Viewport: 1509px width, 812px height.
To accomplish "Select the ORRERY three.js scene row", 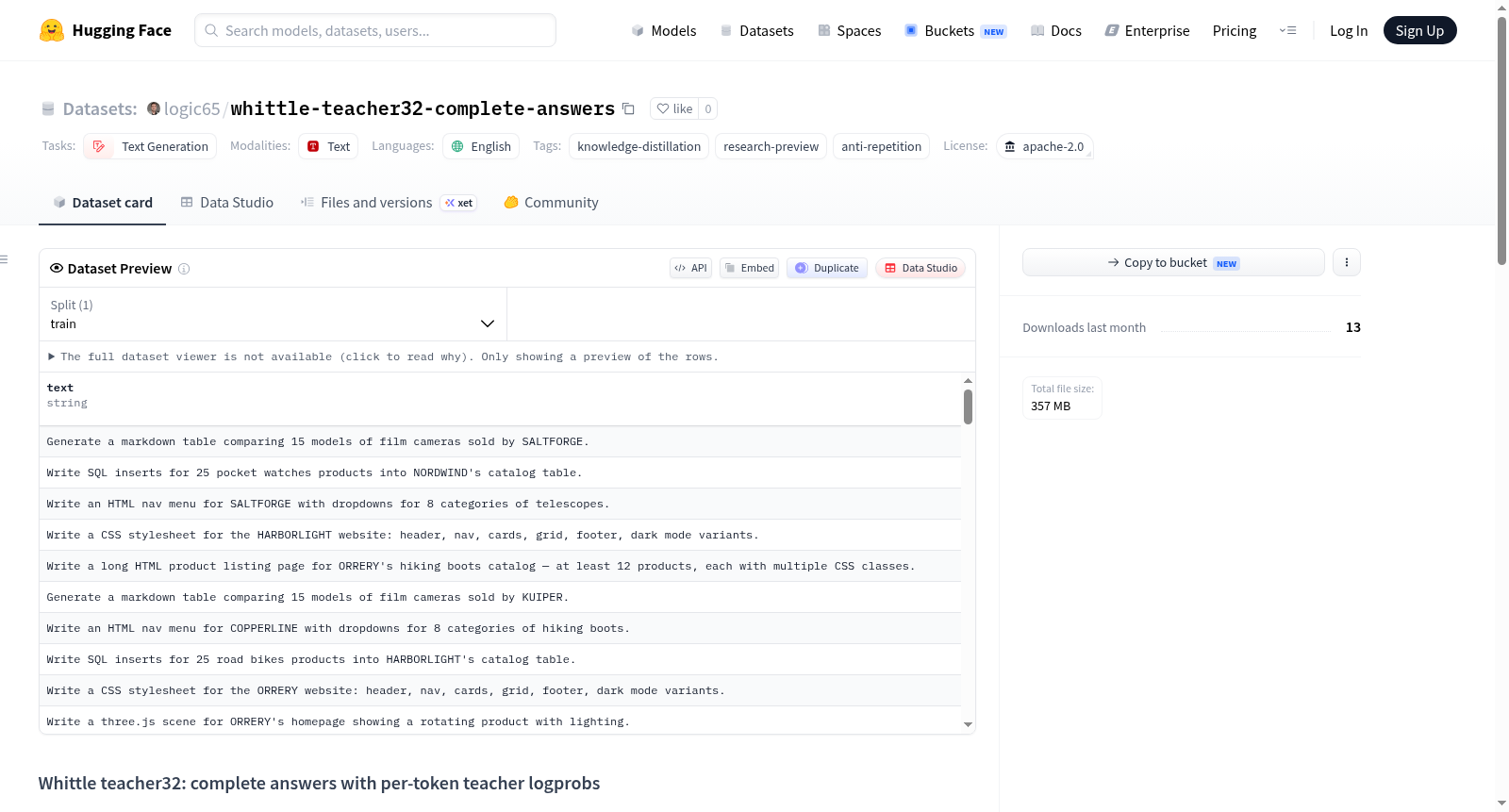I will (x=500, y=721).
